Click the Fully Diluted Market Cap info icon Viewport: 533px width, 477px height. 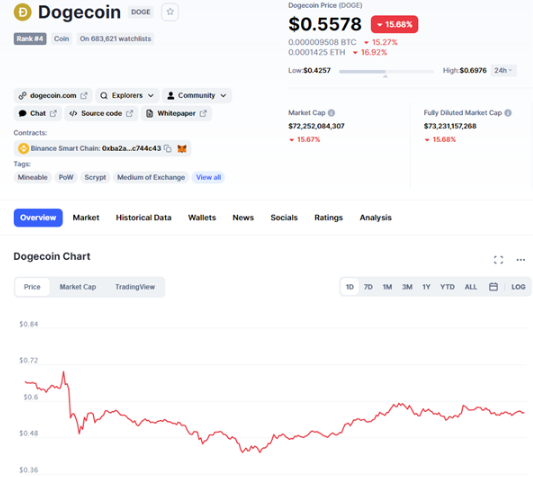508,113
